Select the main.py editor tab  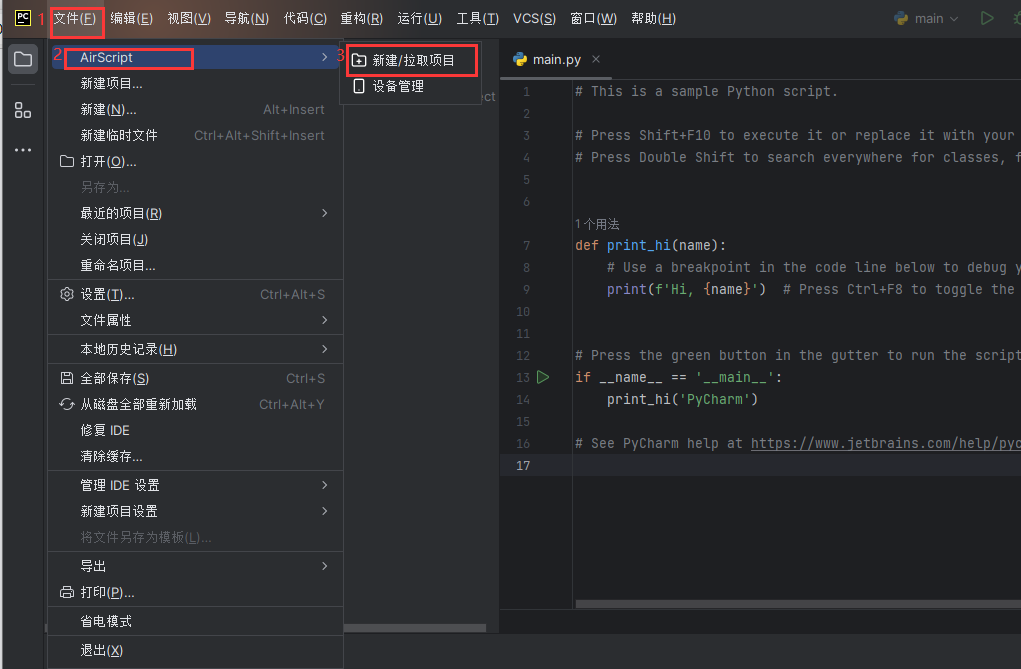pos(555,59)
